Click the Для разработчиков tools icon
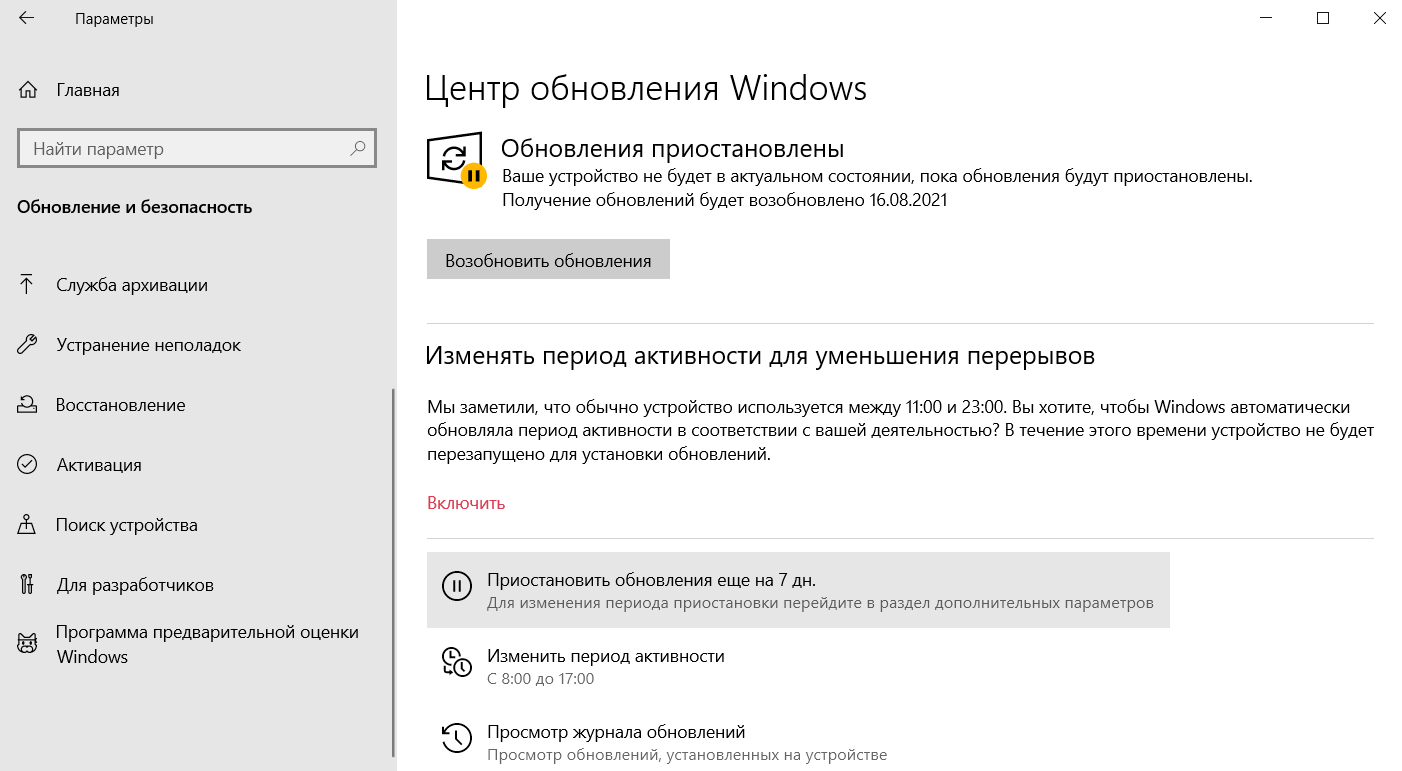This screenshot has height=771, width=1402. (x=27, y=585)
